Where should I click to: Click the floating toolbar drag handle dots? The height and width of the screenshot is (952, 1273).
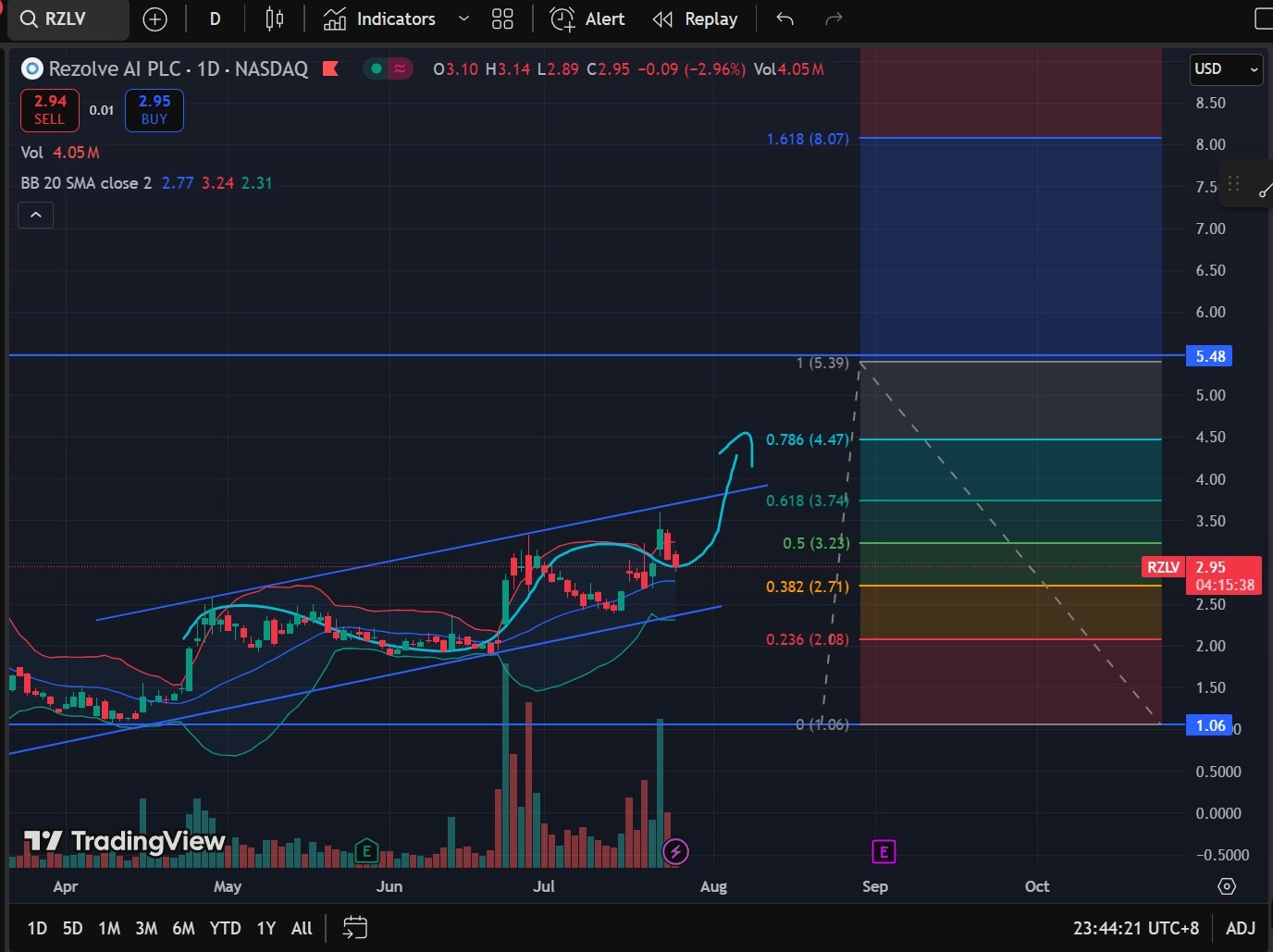(x=1233, y=183)
